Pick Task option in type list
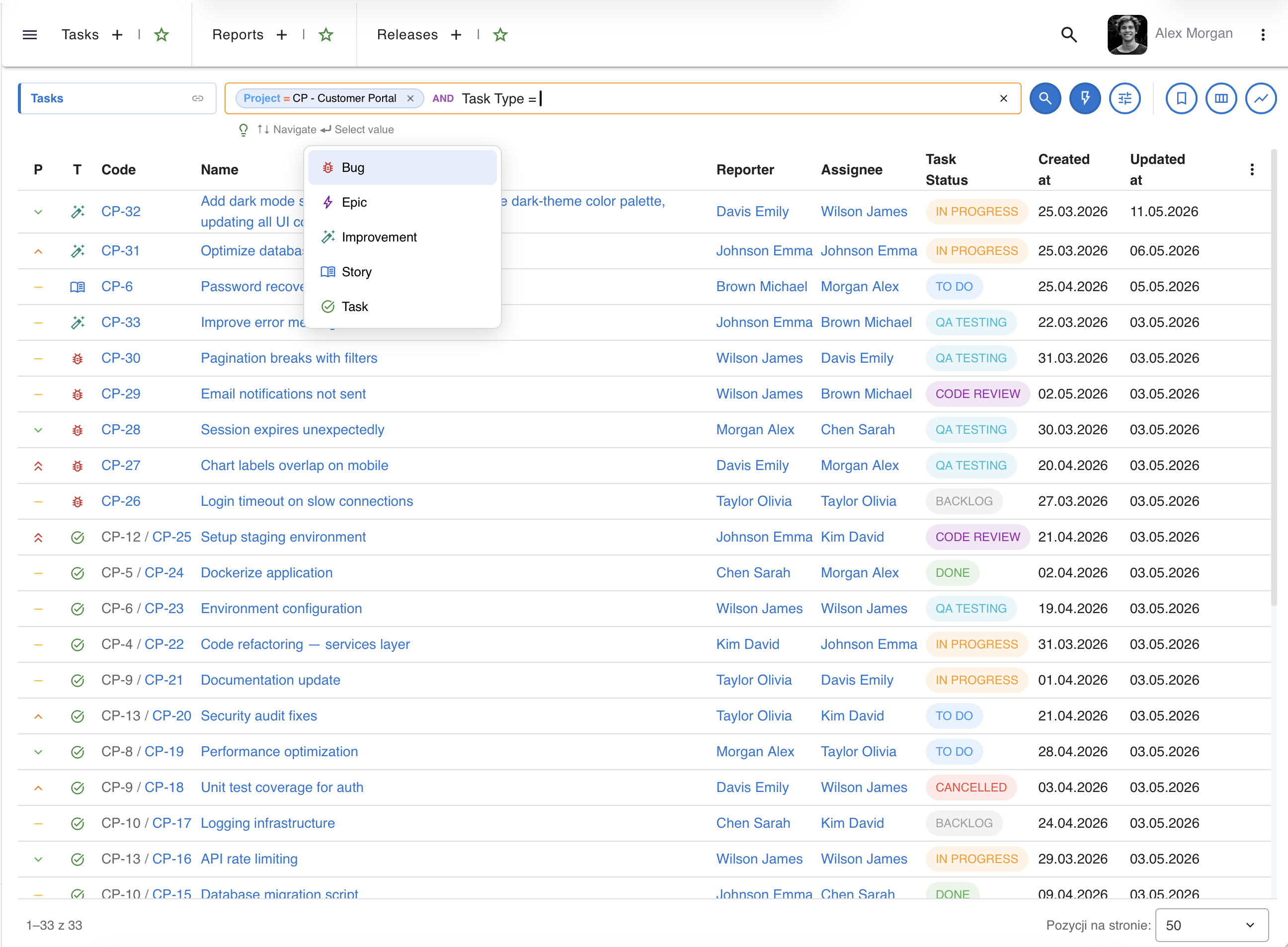The image size is (1288, 947). (x=402, y=307)
